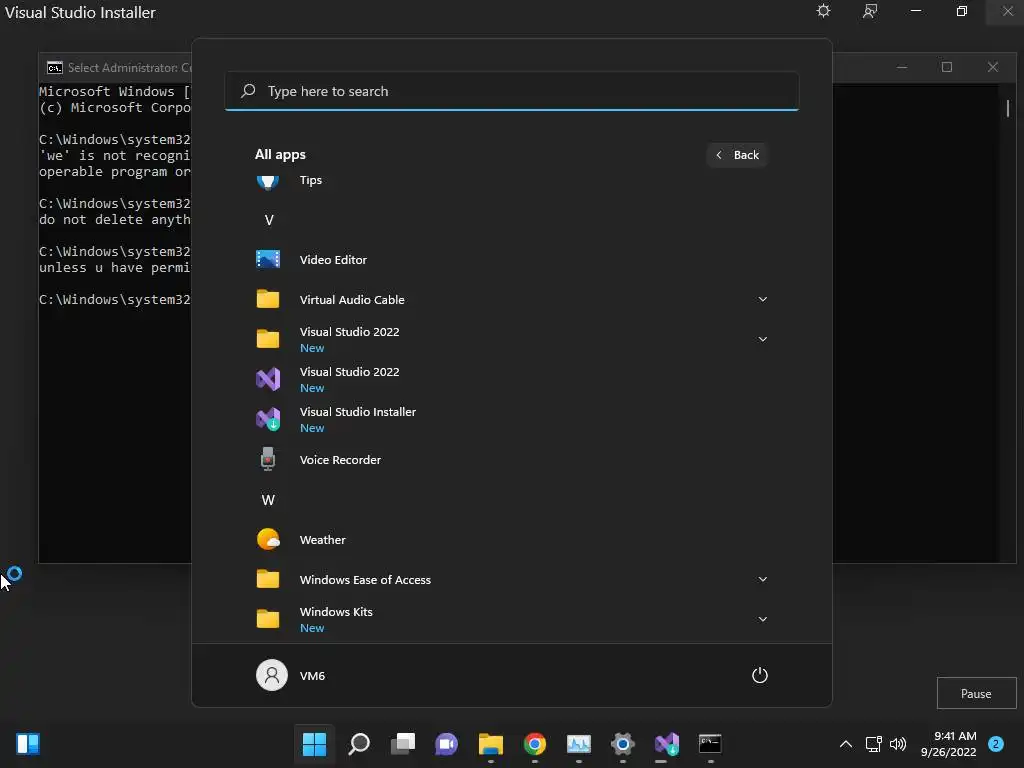Switch to Visual Studio Installer taskbar icon
This screenshot has height=768, width=1024.
point(667,744)
